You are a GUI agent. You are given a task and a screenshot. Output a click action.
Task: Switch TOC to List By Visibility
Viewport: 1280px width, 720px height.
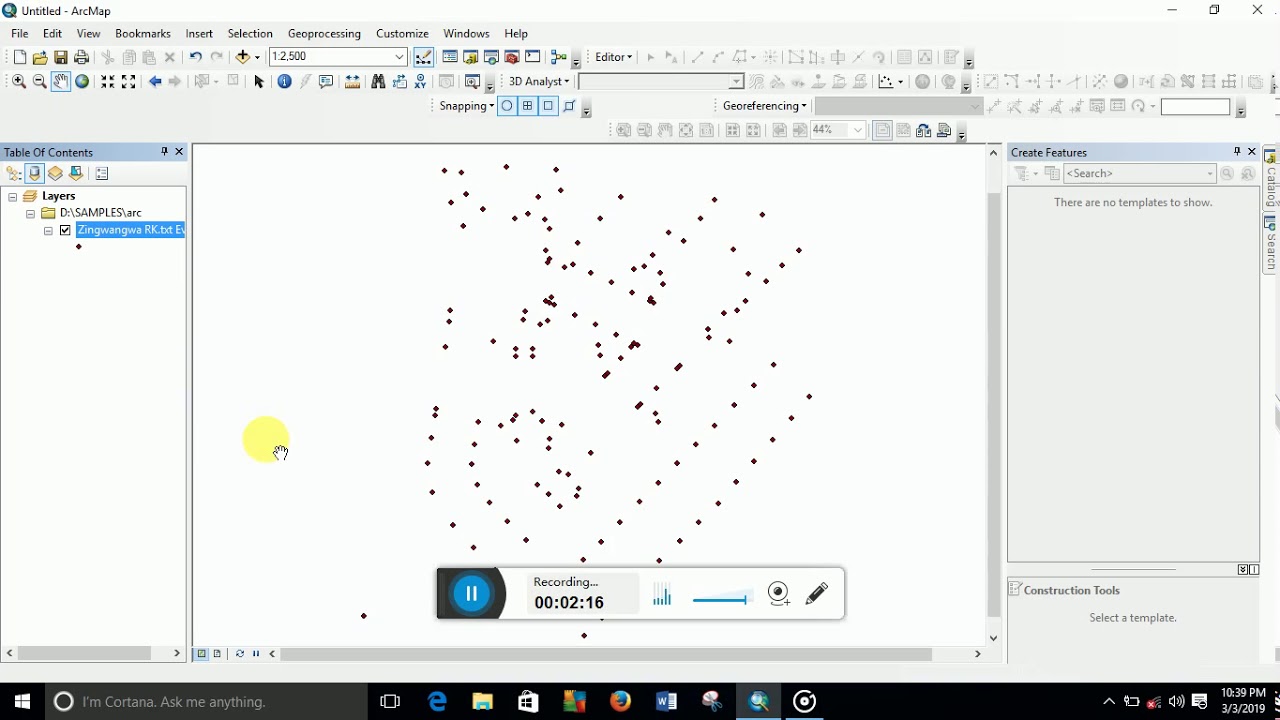pyautogui.click(x=55, y=174)
